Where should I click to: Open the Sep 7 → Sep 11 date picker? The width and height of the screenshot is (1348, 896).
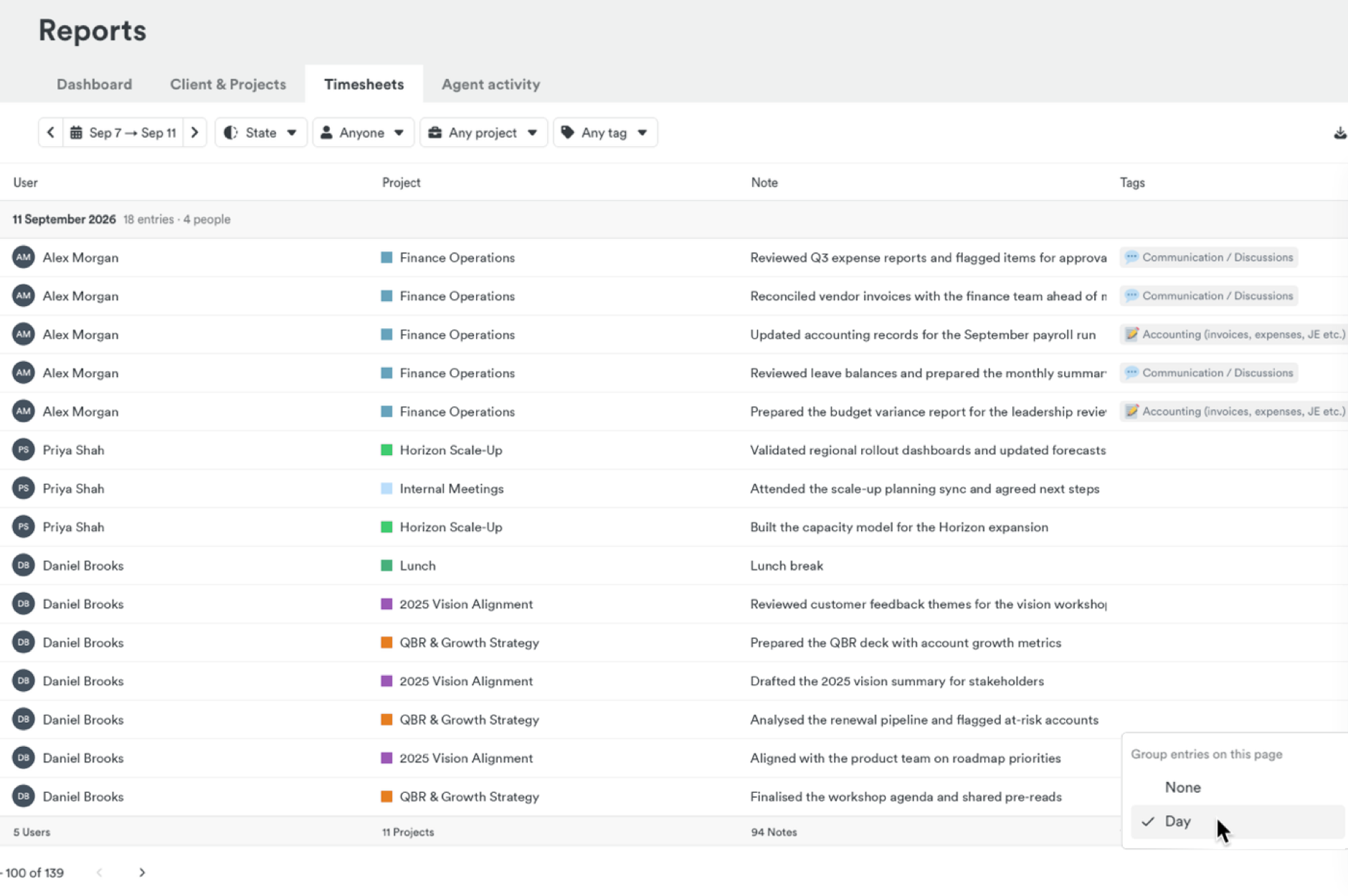[123, 133]
